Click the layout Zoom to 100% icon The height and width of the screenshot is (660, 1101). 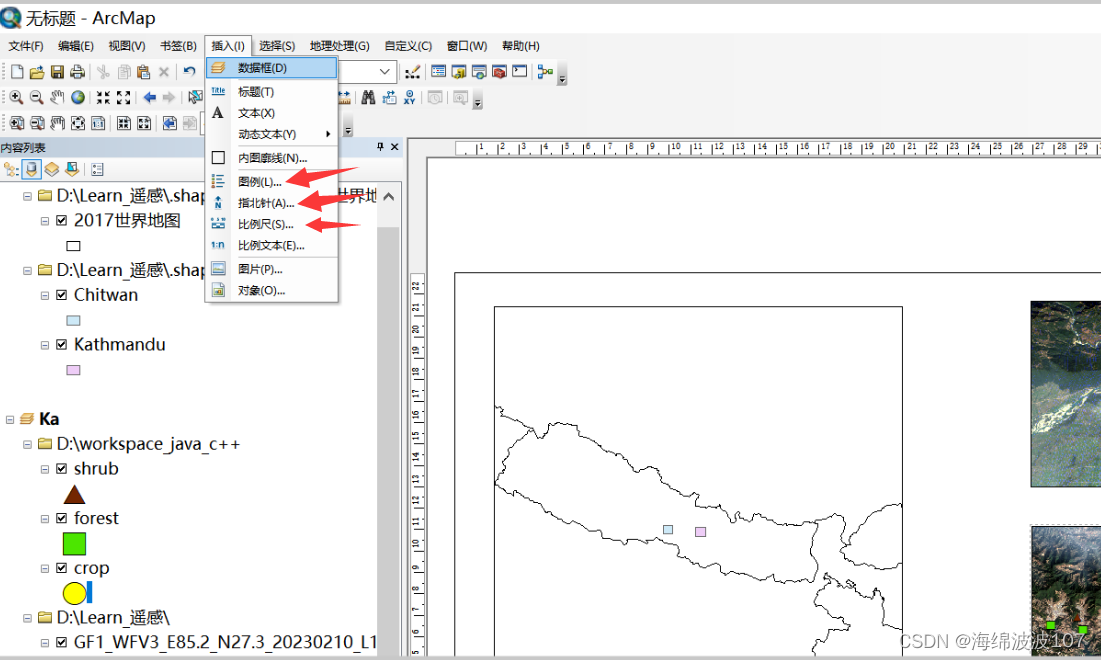98,124
